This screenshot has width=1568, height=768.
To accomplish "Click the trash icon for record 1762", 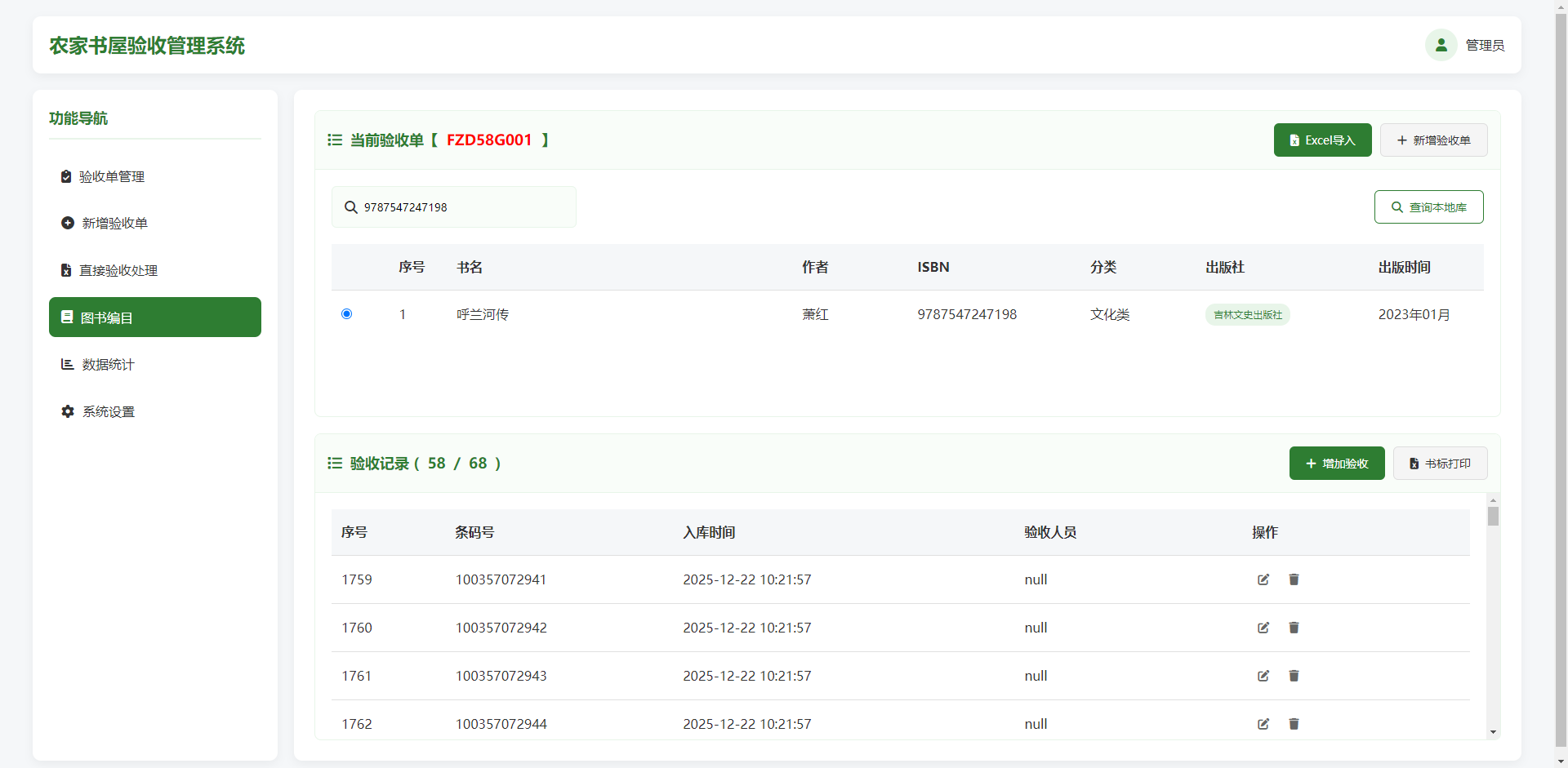I will point(1294,724).
